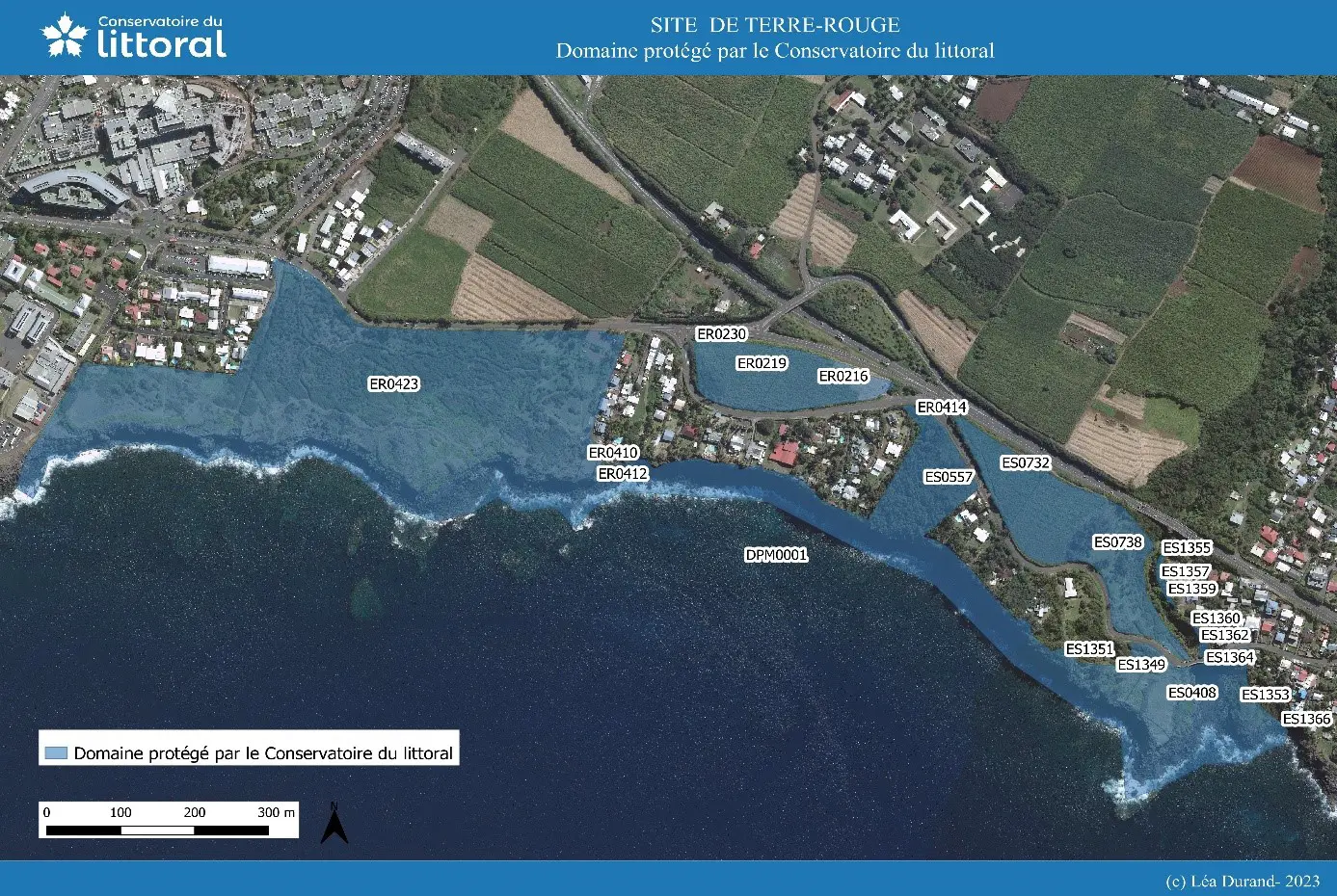This screenshot has width=1337, height=896.
Task: Select parcel label ER0412
Action: [623, 474]
